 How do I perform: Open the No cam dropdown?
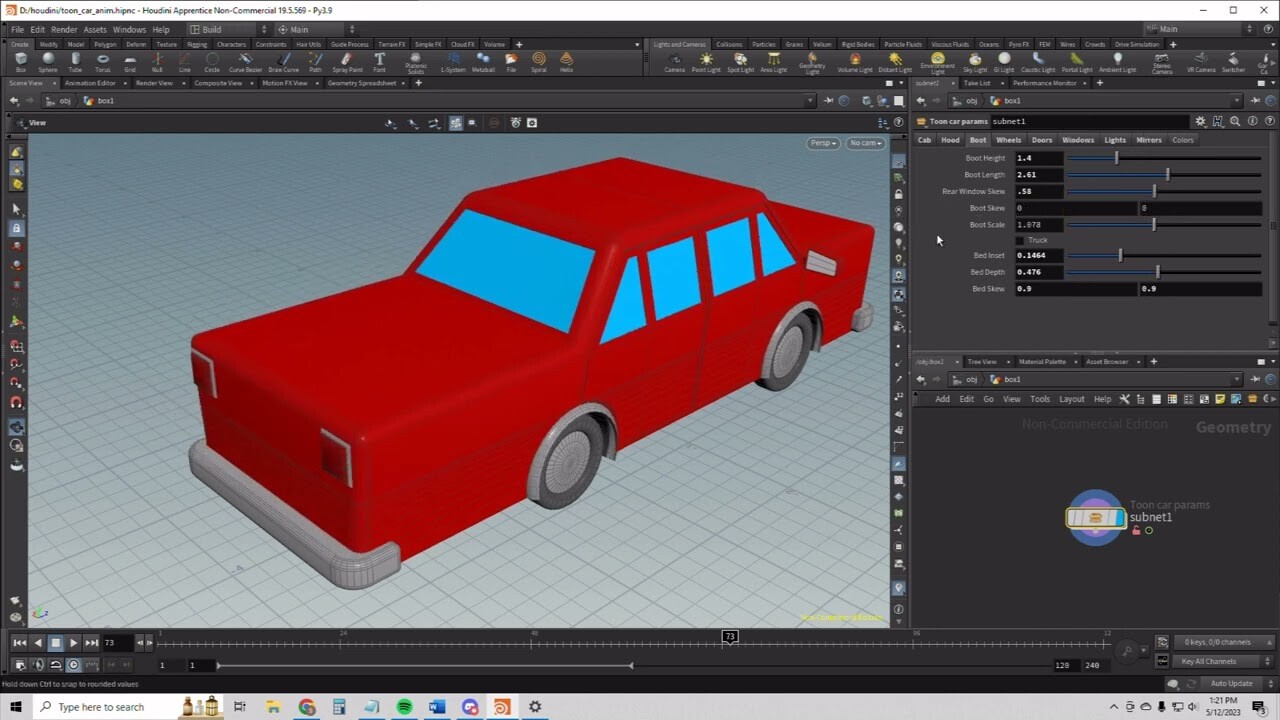click(864, 143)
